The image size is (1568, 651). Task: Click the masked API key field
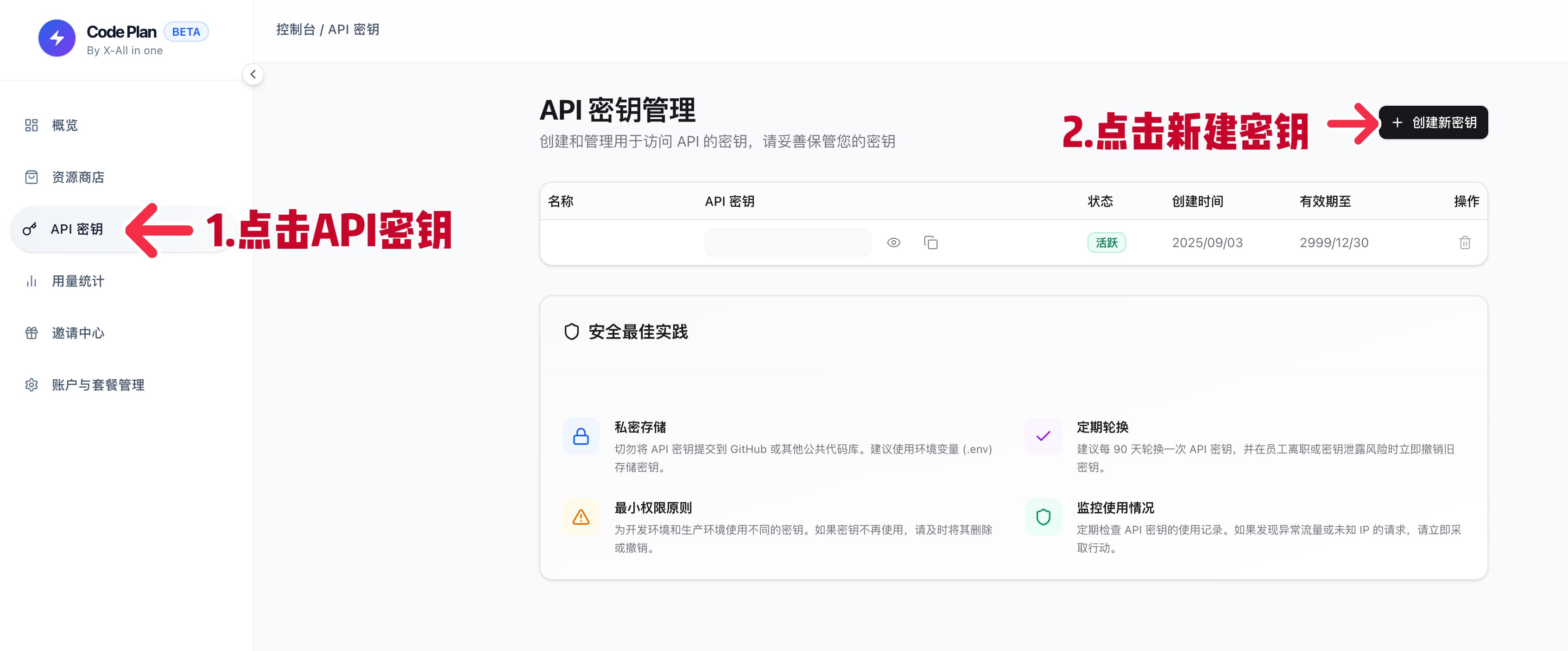pos(787,243)
